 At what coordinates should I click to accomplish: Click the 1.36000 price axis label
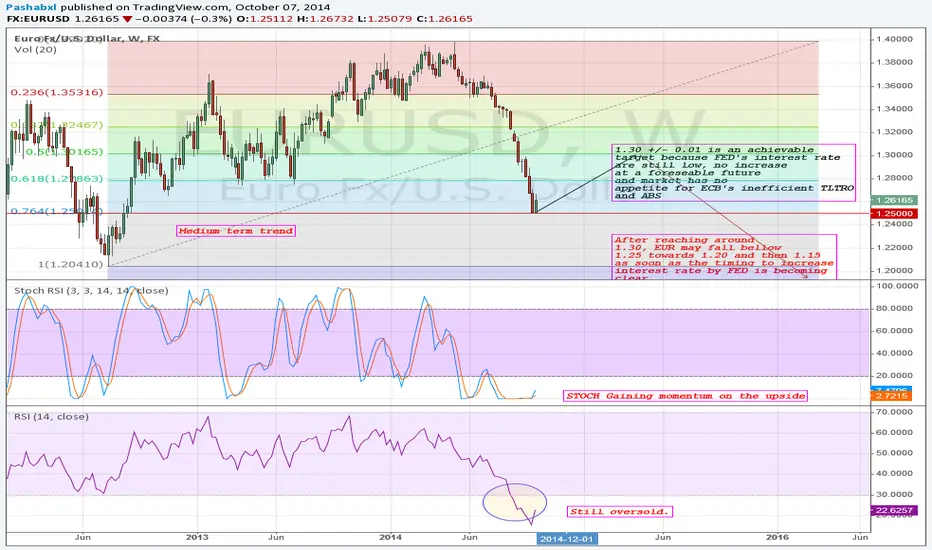pyautogui.click(x=894, y=86)
